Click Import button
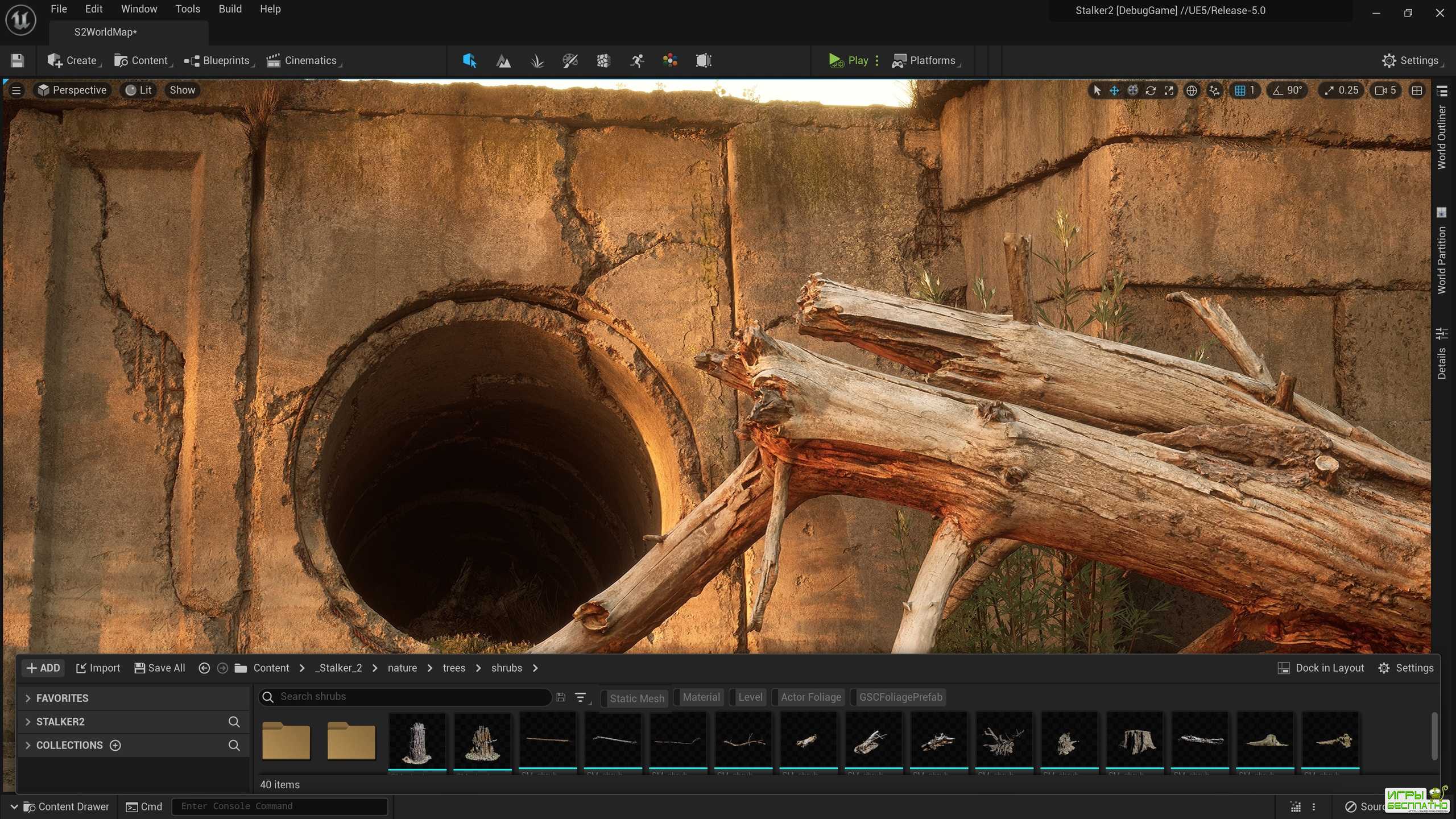1456x819 pixels. (98, 668)
